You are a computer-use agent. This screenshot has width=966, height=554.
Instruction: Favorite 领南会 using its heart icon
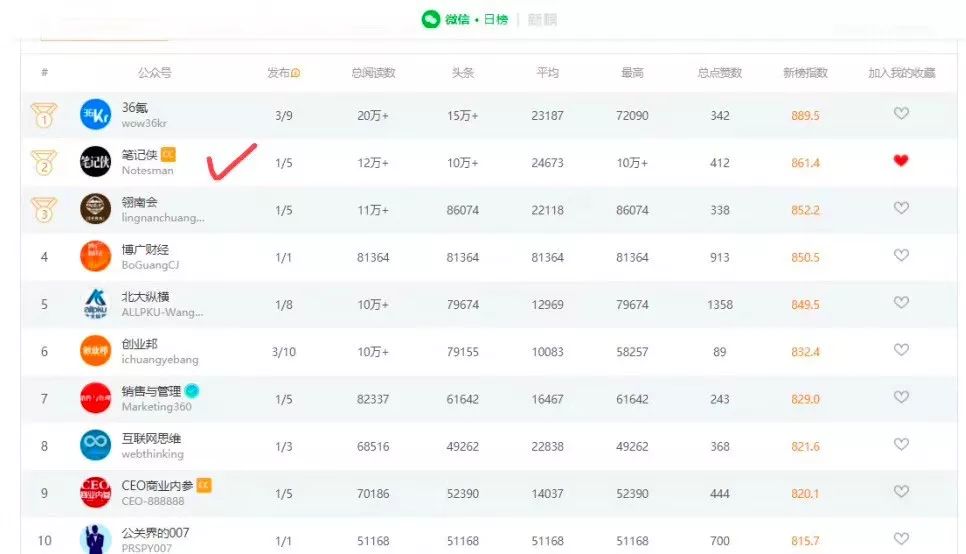(901, 208)
